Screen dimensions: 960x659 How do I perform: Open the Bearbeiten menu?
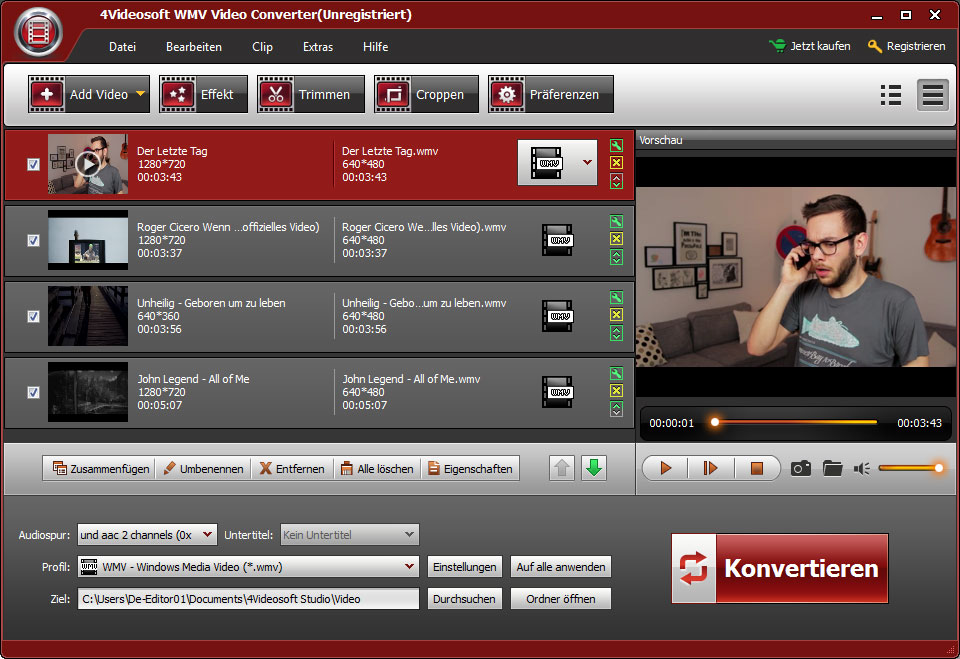tap(193, 47)
